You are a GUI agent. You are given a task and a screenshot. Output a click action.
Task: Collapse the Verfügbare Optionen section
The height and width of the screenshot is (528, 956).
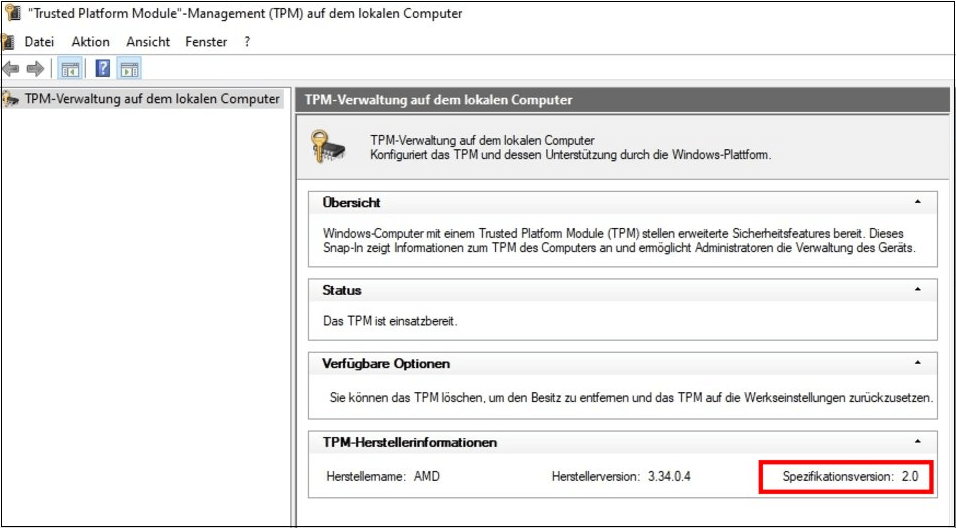pos(917,364)
